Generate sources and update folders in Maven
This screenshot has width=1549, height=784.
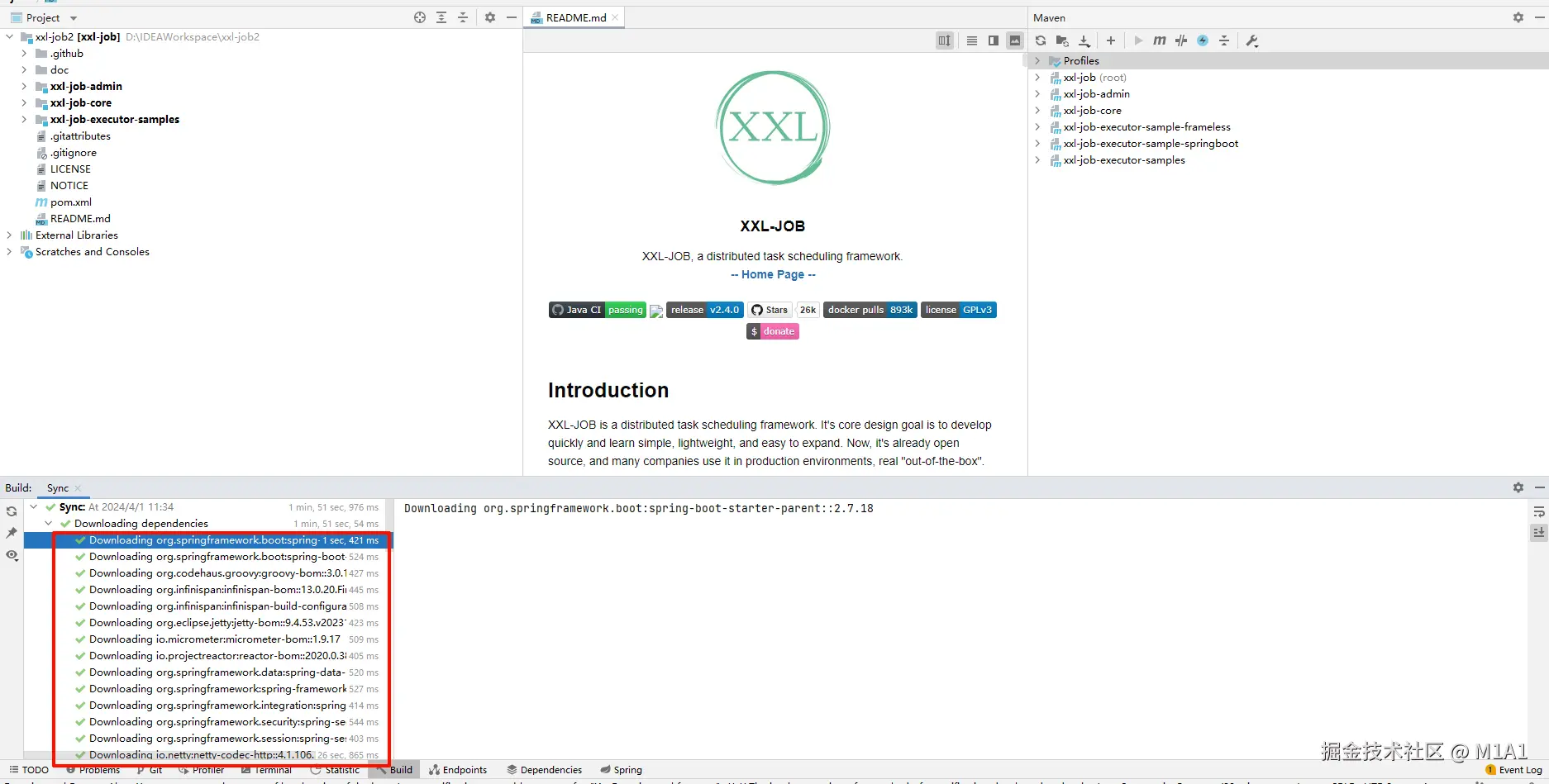coord(1062,40)
